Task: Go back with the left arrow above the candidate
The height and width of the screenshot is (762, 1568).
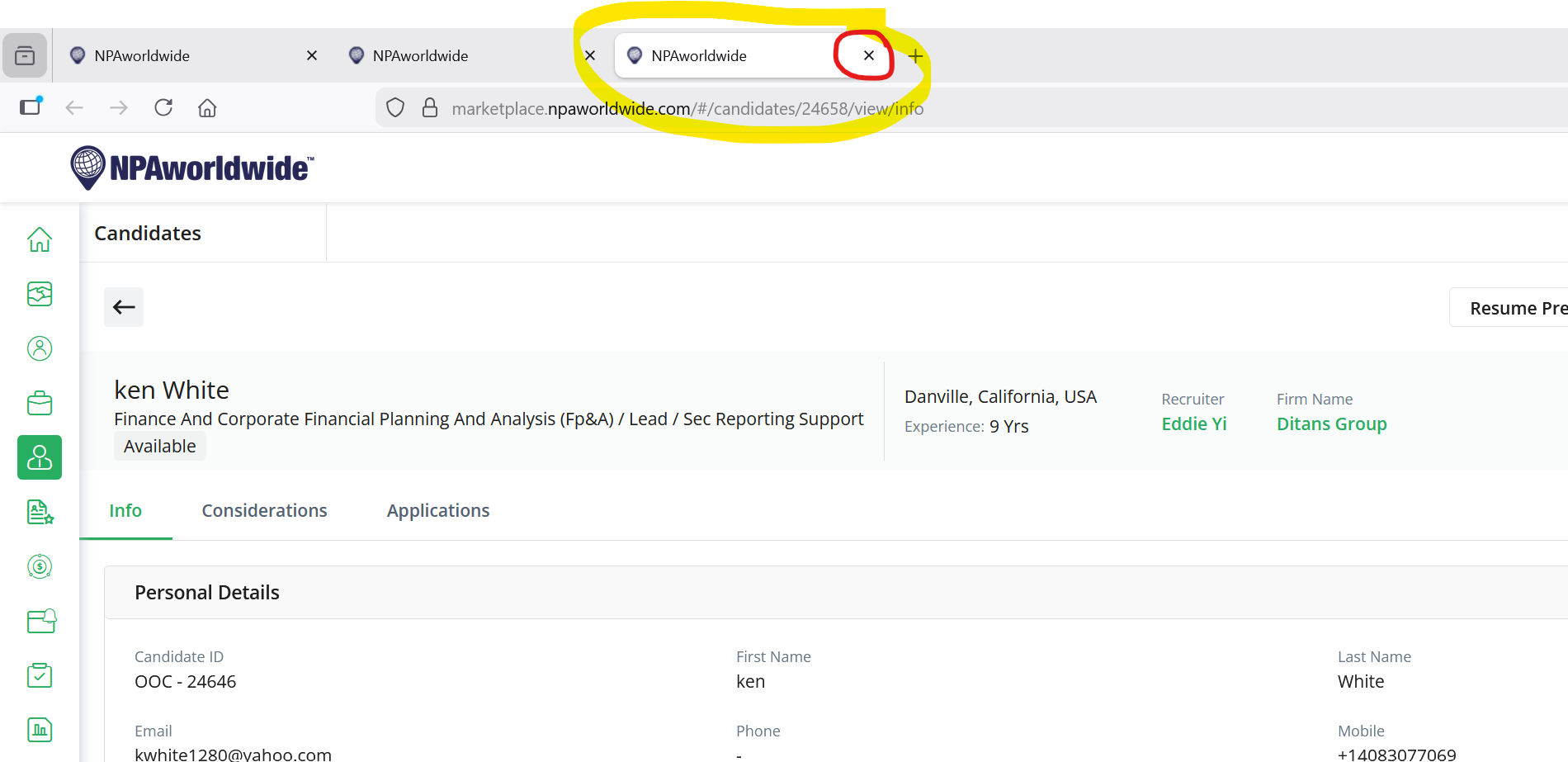Action: [124, 307]
